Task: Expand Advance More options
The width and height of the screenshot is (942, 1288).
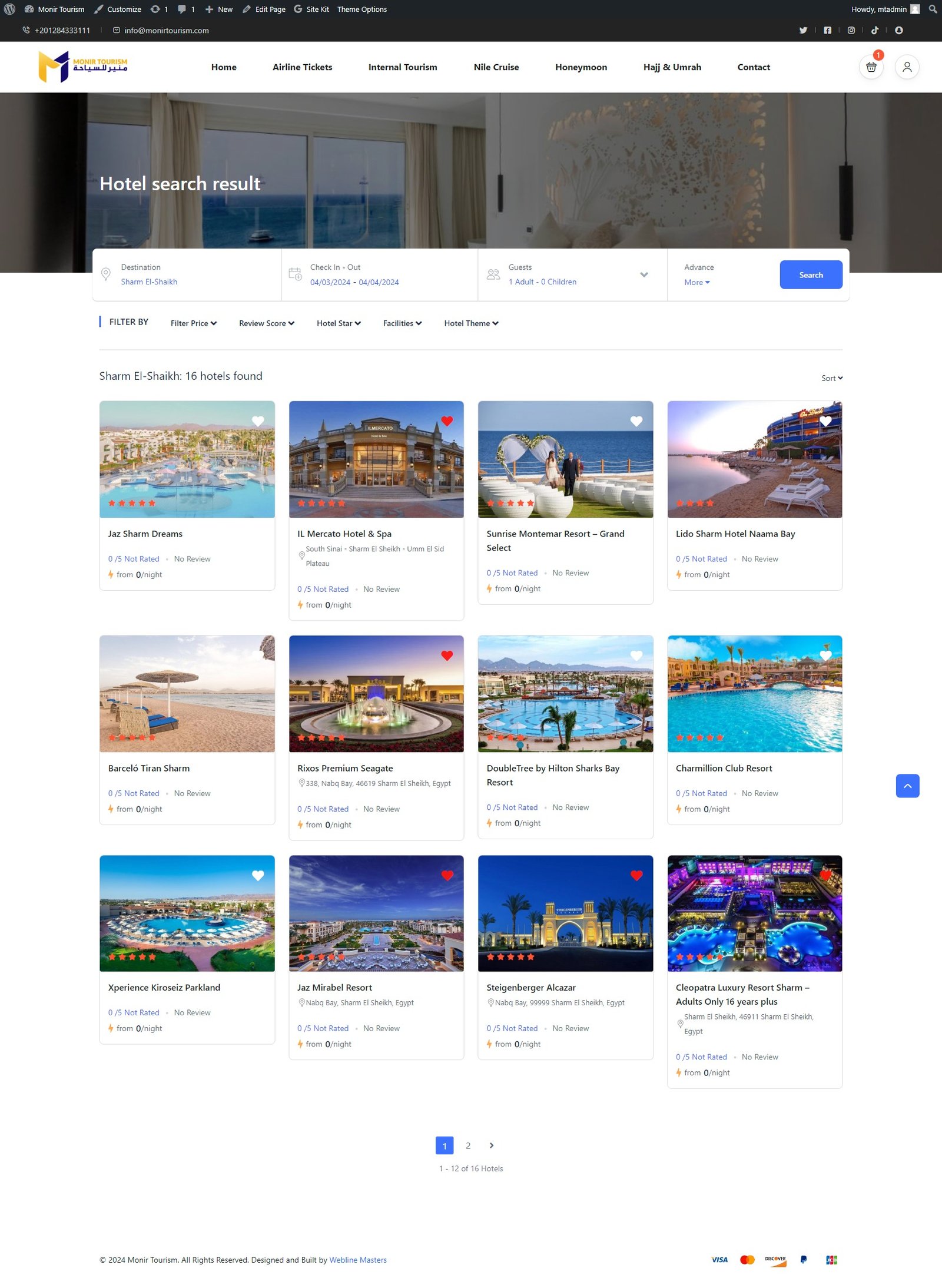Action: 697,282
